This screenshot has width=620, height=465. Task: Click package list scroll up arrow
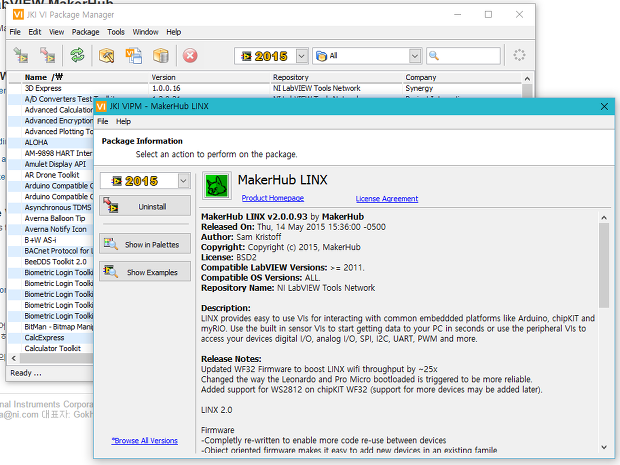click(527, 79)
